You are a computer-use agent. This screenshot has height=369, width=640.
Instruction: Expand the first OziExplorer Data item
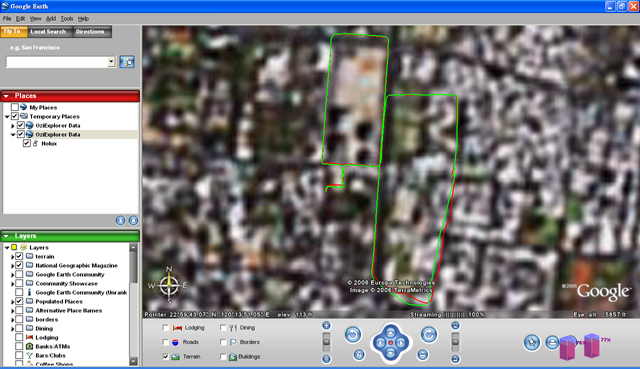[12, 126]
